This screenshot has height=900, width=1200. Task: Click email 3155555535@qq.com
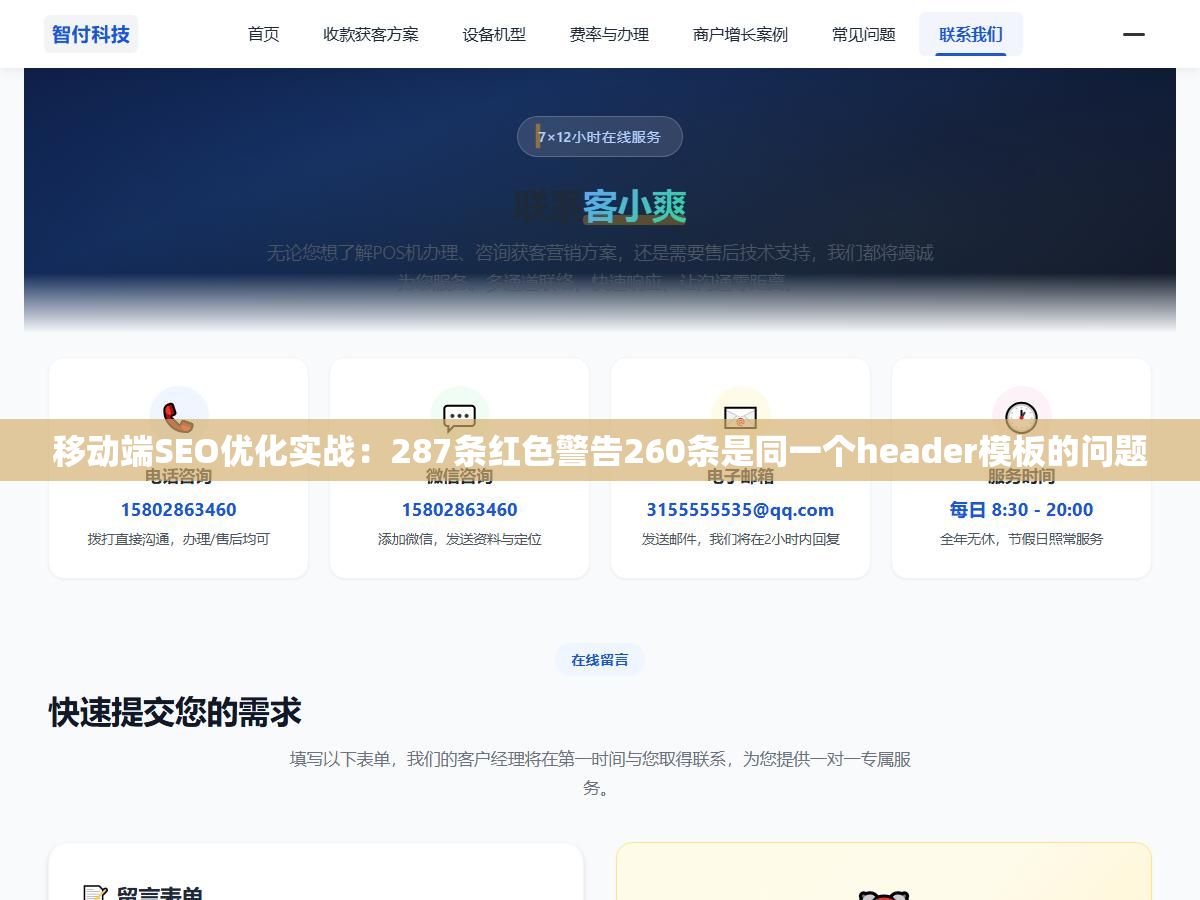[x=740, y=509]
